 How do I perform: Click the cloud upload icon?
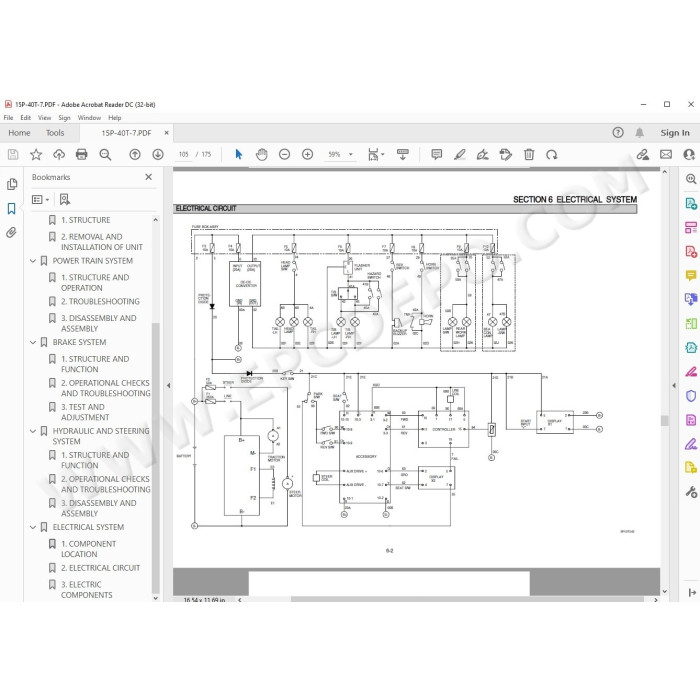59,154
